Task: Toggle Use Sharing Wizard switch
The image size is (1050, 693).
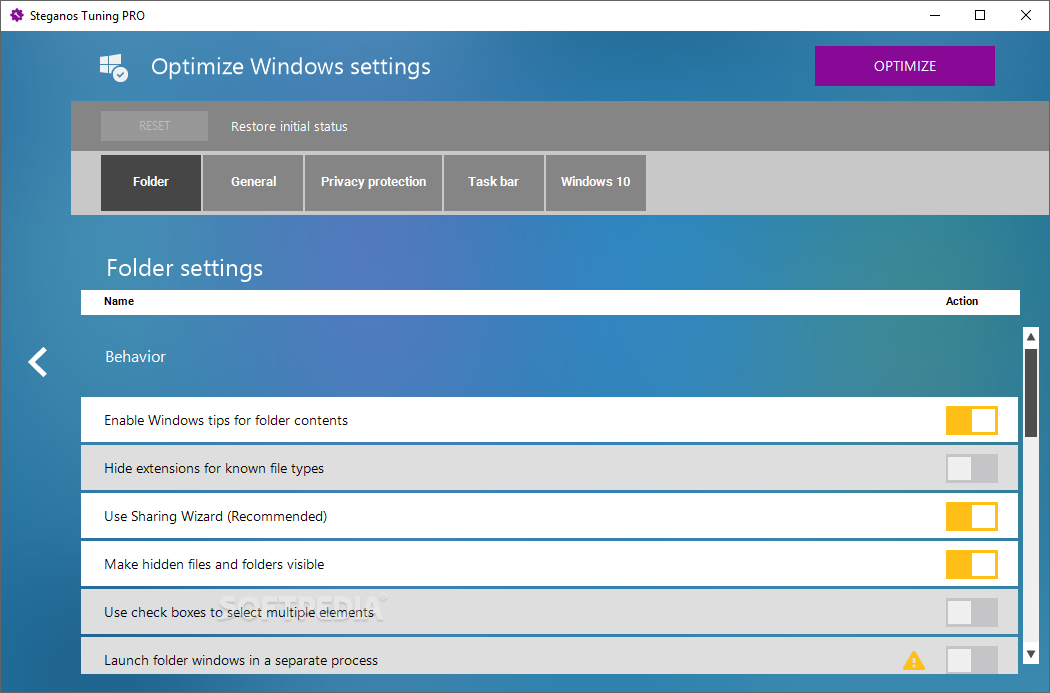Action: click(x=972, y=517)
